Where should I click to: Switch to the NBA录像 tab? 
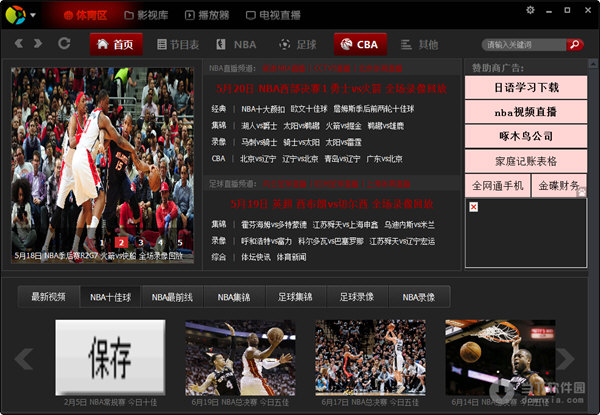click(419, 297)
